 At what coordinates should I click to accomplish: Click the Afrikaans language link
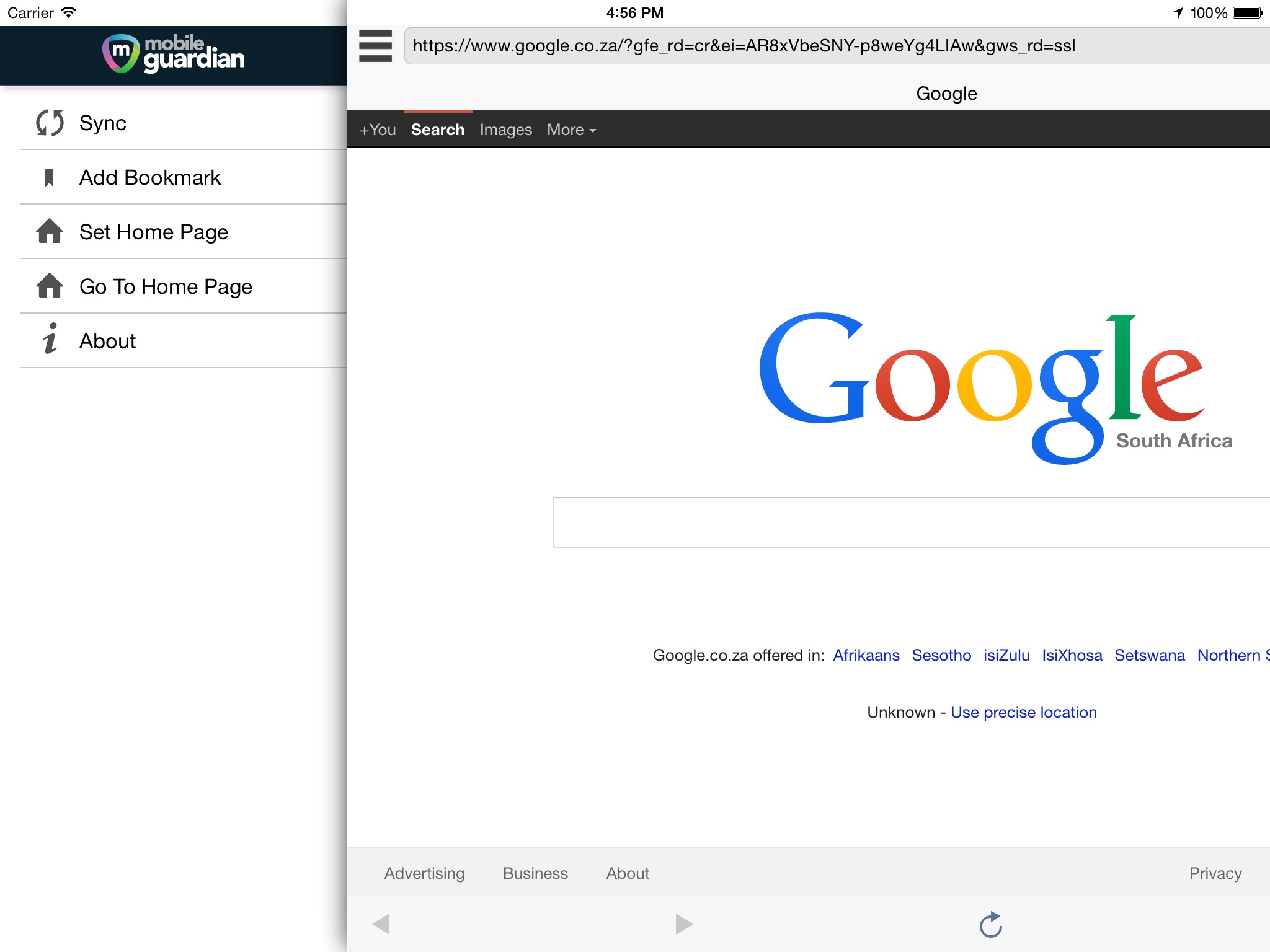[866, 655]
